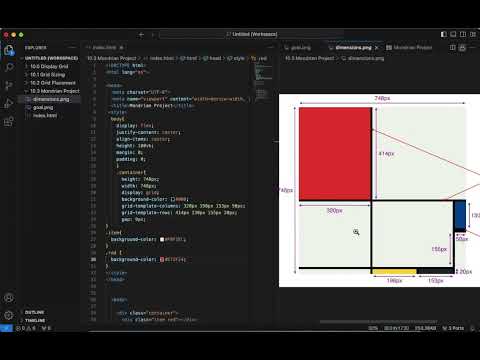Open the customize layout icon

pyautogui.click(x=473, y=34)
